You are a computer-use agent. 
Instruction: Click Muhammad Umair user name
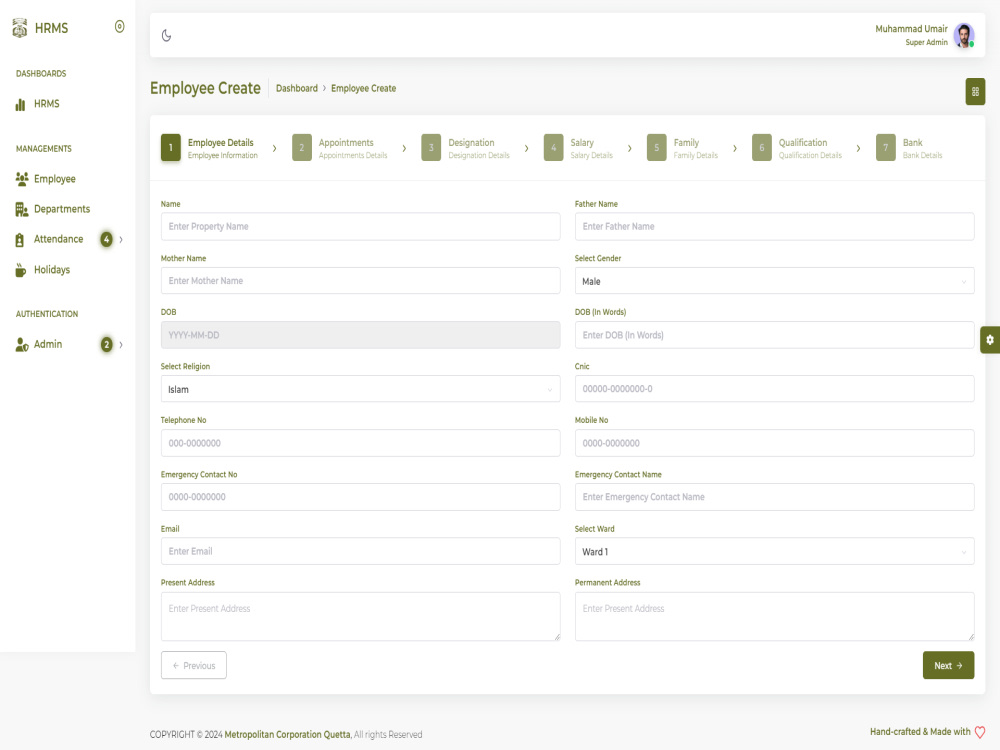(911, 29)
